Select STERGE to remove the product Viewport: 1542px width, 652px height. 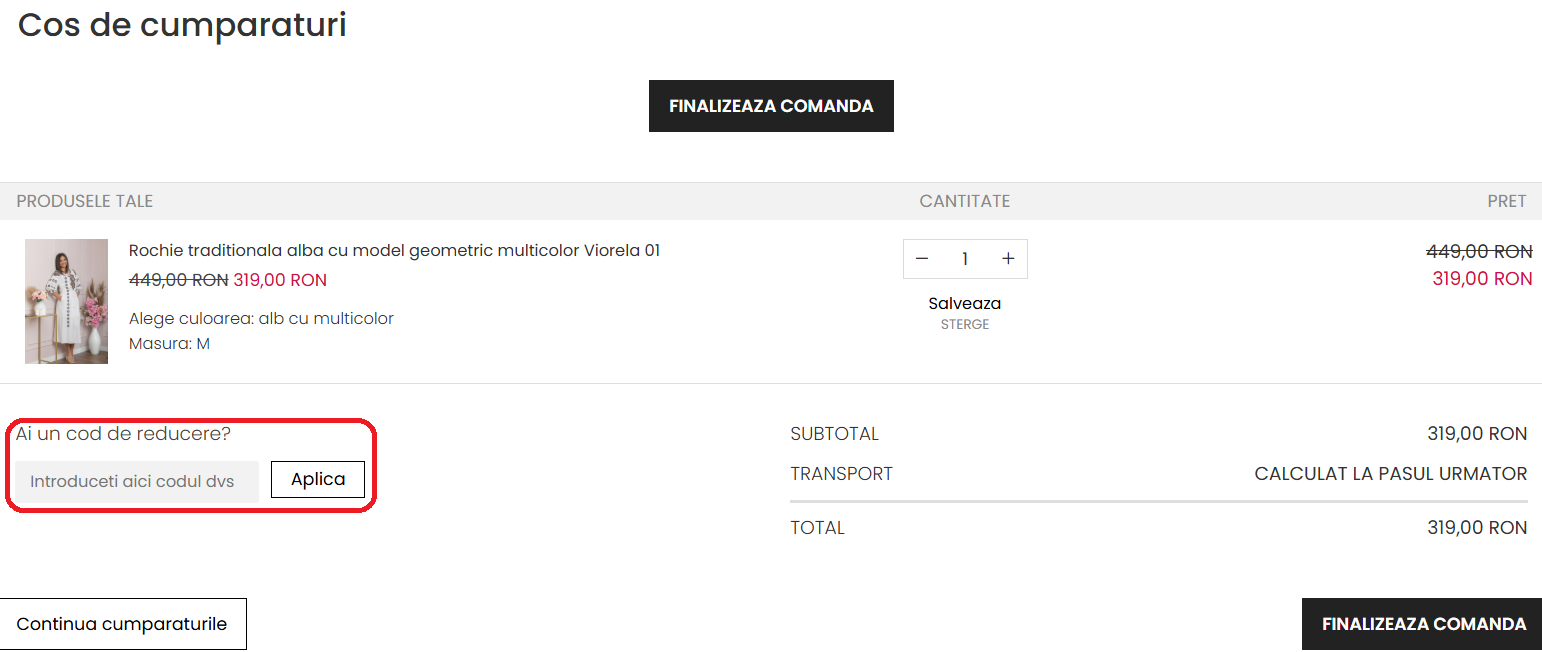pos(964,323)
